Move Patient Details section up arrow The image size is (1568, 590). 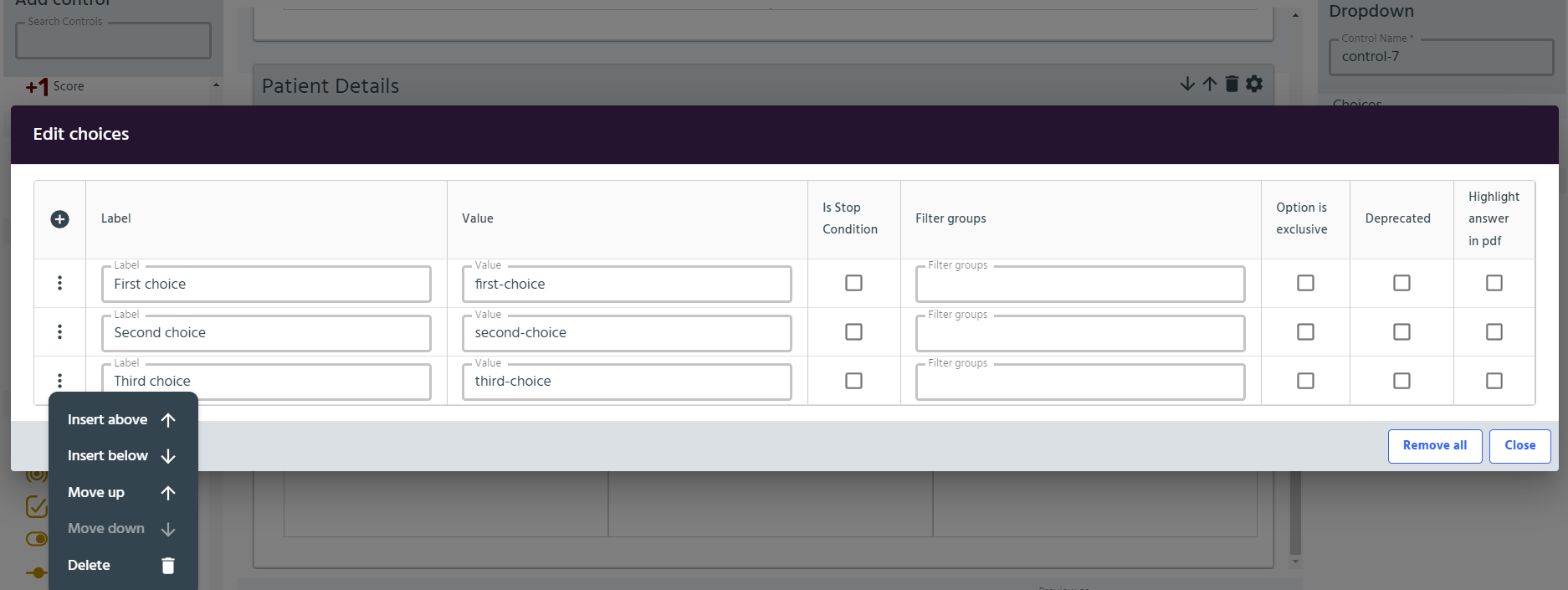tap(1210, 84)
